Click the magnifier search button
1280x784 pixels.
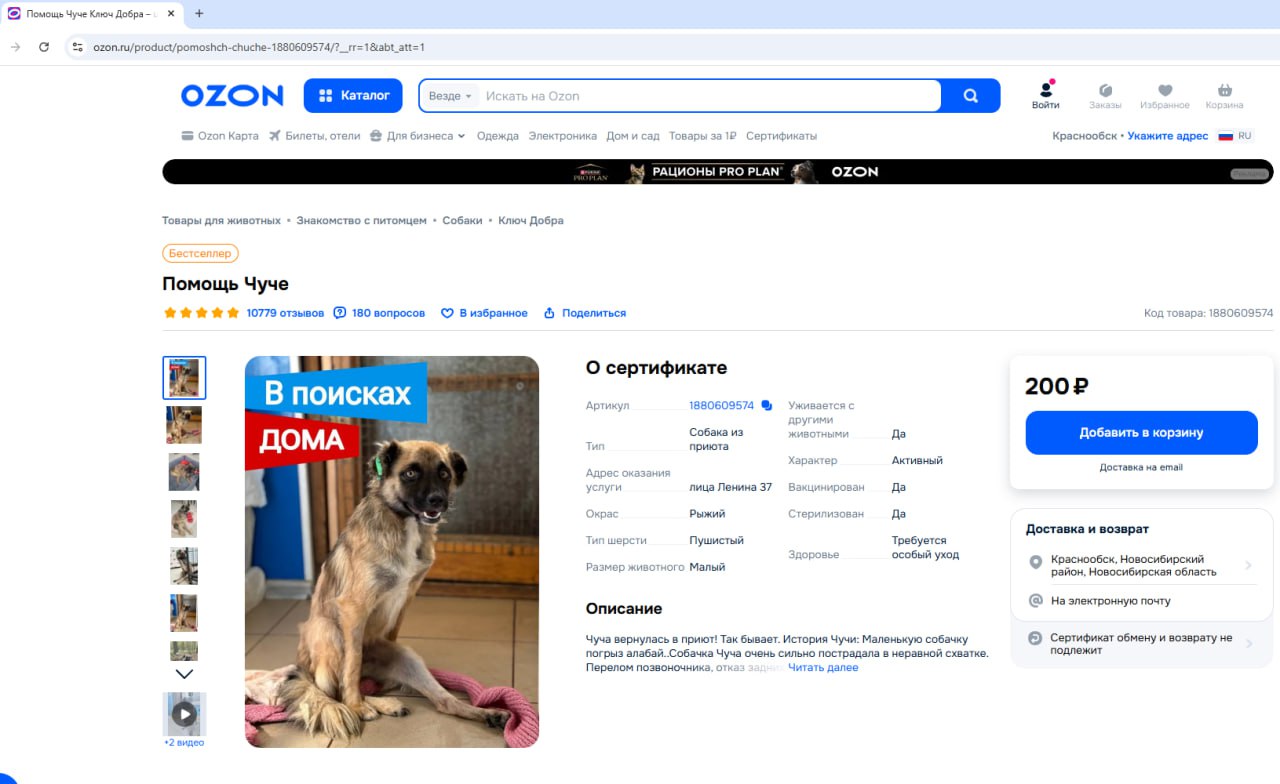(970, 96)
